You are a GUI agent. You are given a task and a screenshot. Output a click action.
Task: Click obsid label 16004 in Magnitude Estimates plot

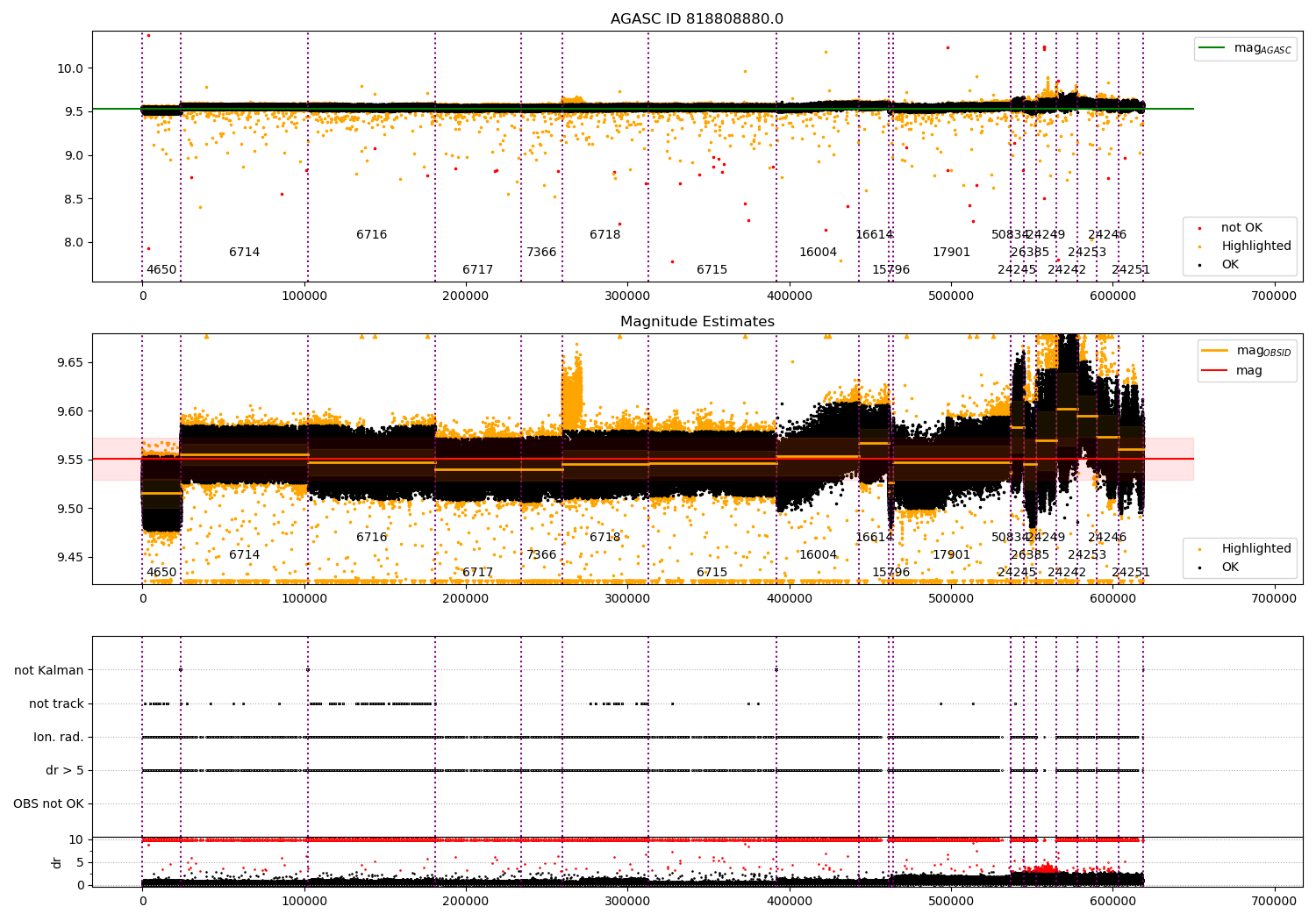tap(818, 555)
